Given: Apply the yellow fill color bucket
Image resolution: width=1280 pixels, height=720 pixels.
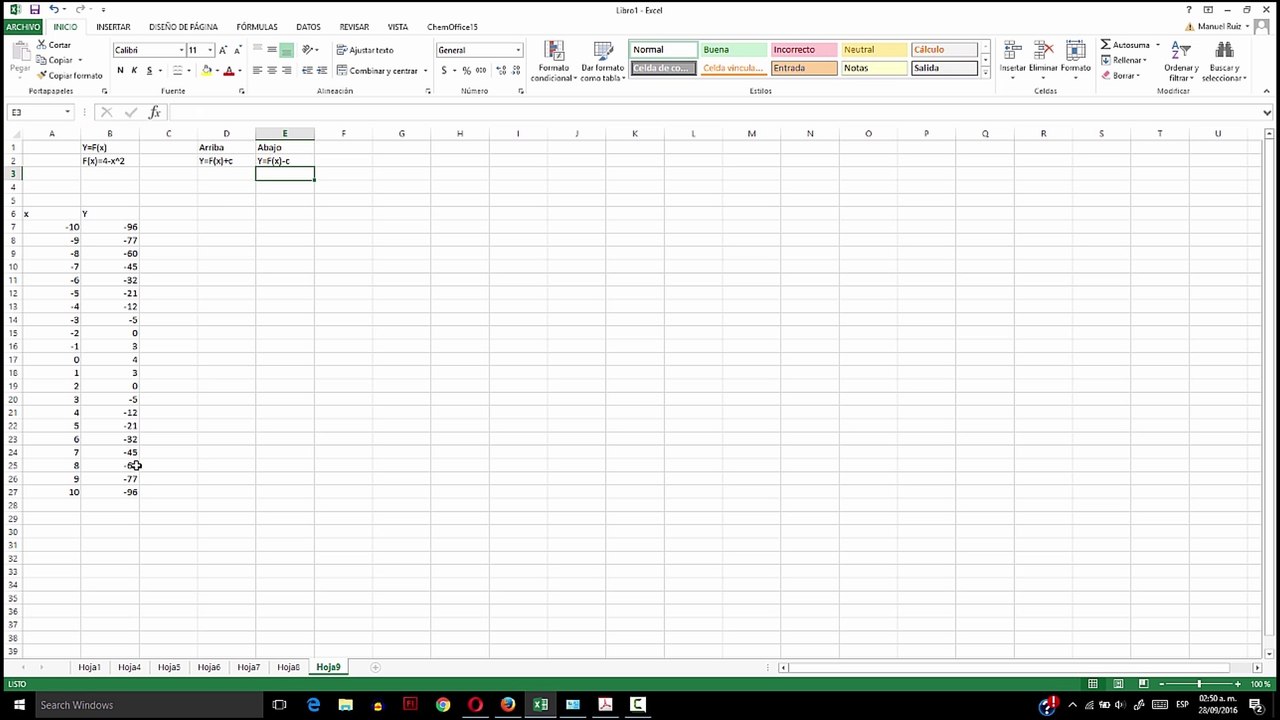Looking at the screenshot, I should 206,71.
